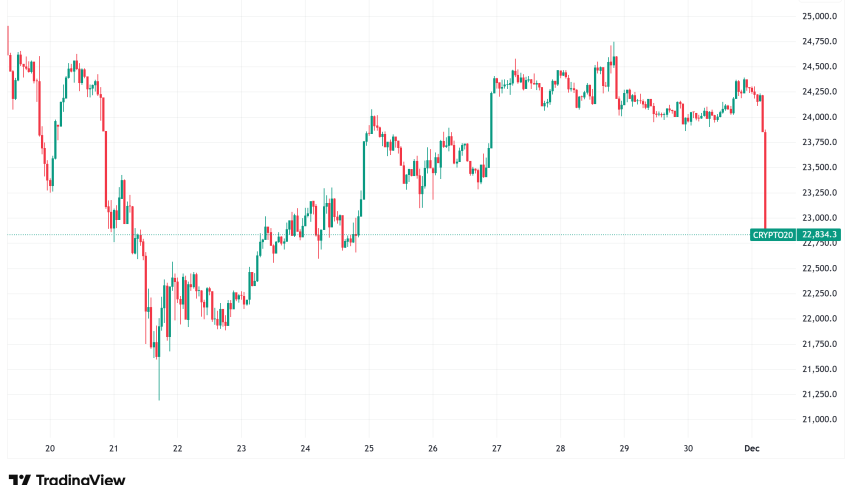
Task: Select the CRYPTO20 symbol label
Action: tap(773, 235)
